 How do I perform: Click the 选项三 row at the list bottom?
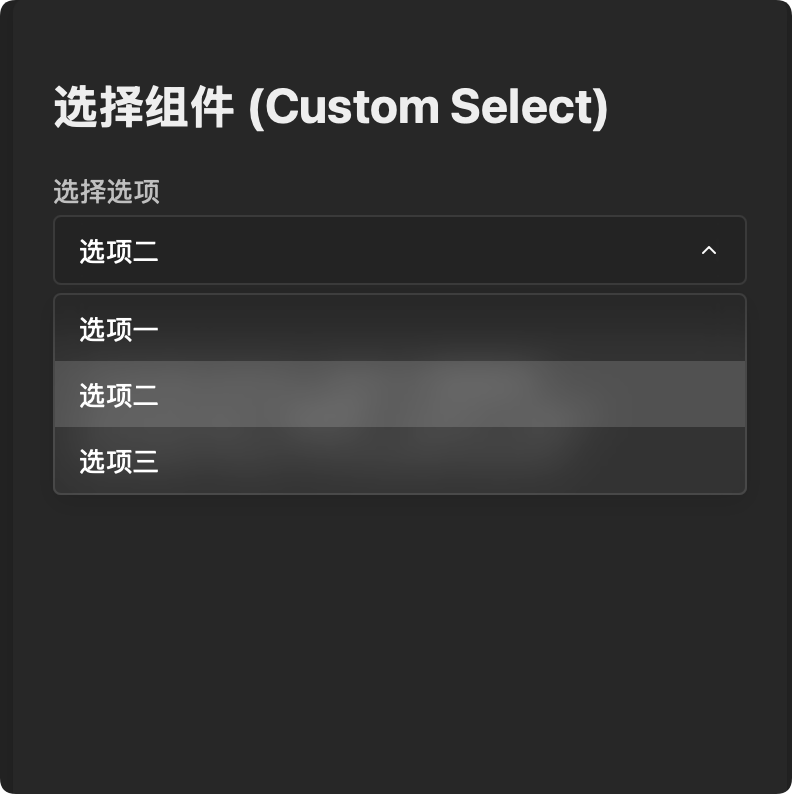399,461
